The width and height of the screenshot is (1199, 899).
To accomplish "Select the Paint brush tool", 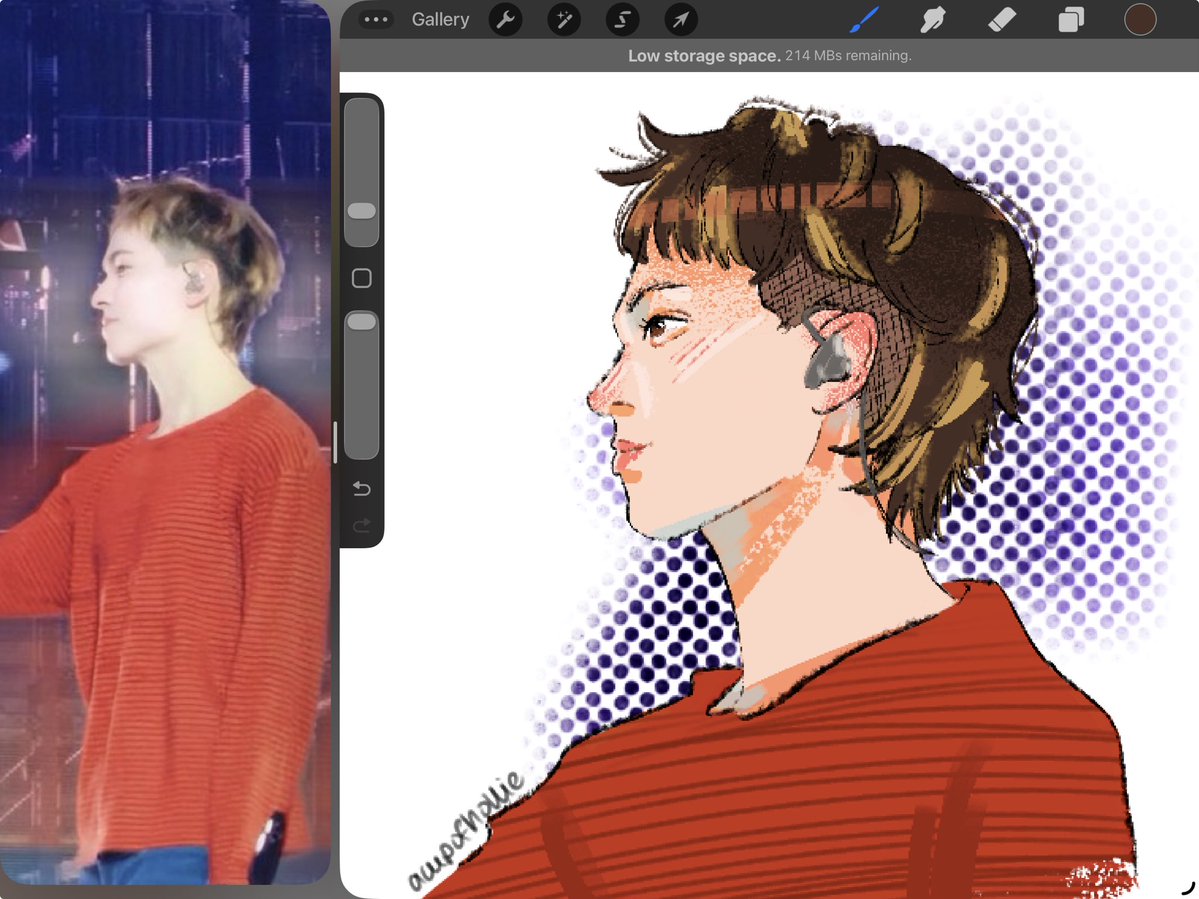I will tap(864, 19).
